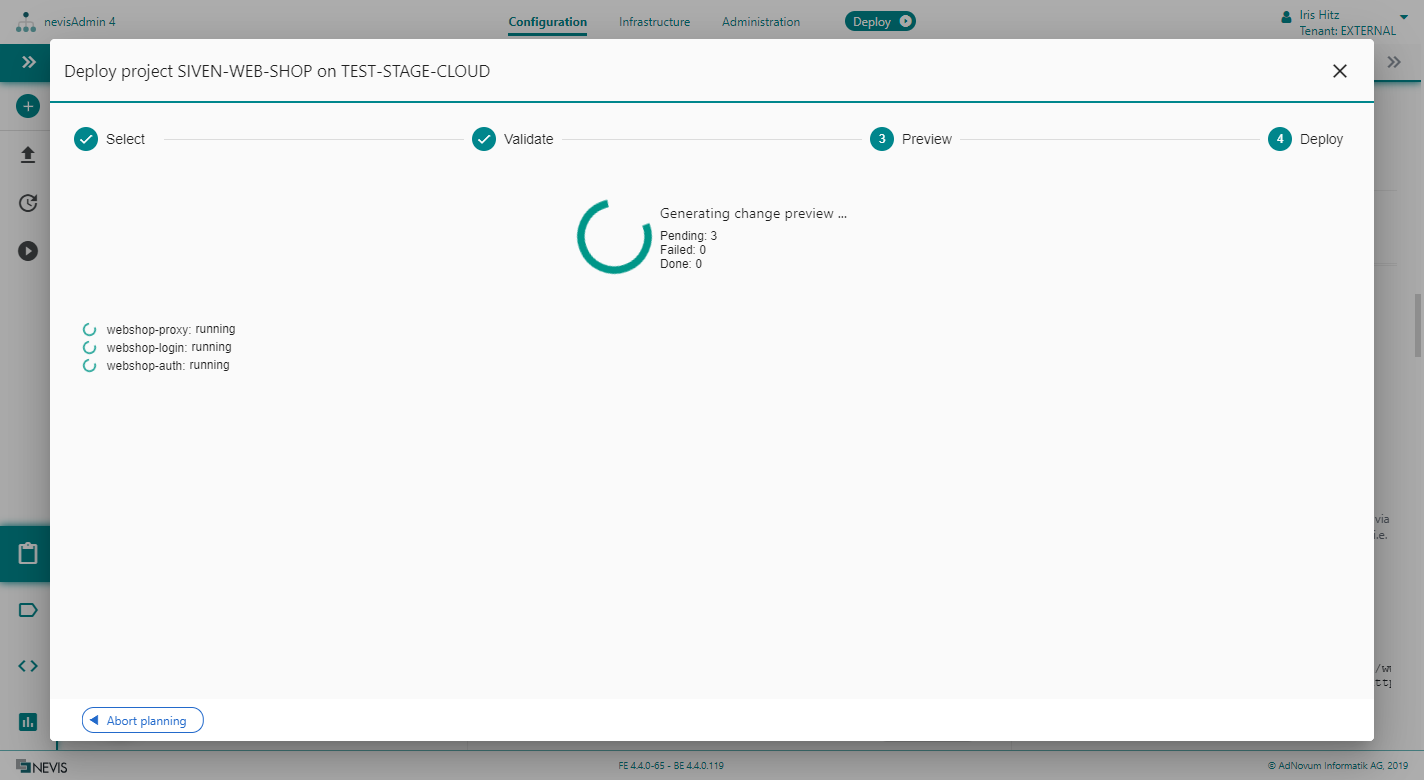
Task: Open the history clock icon
Action: pyautogui.click(x=28, y=203)
